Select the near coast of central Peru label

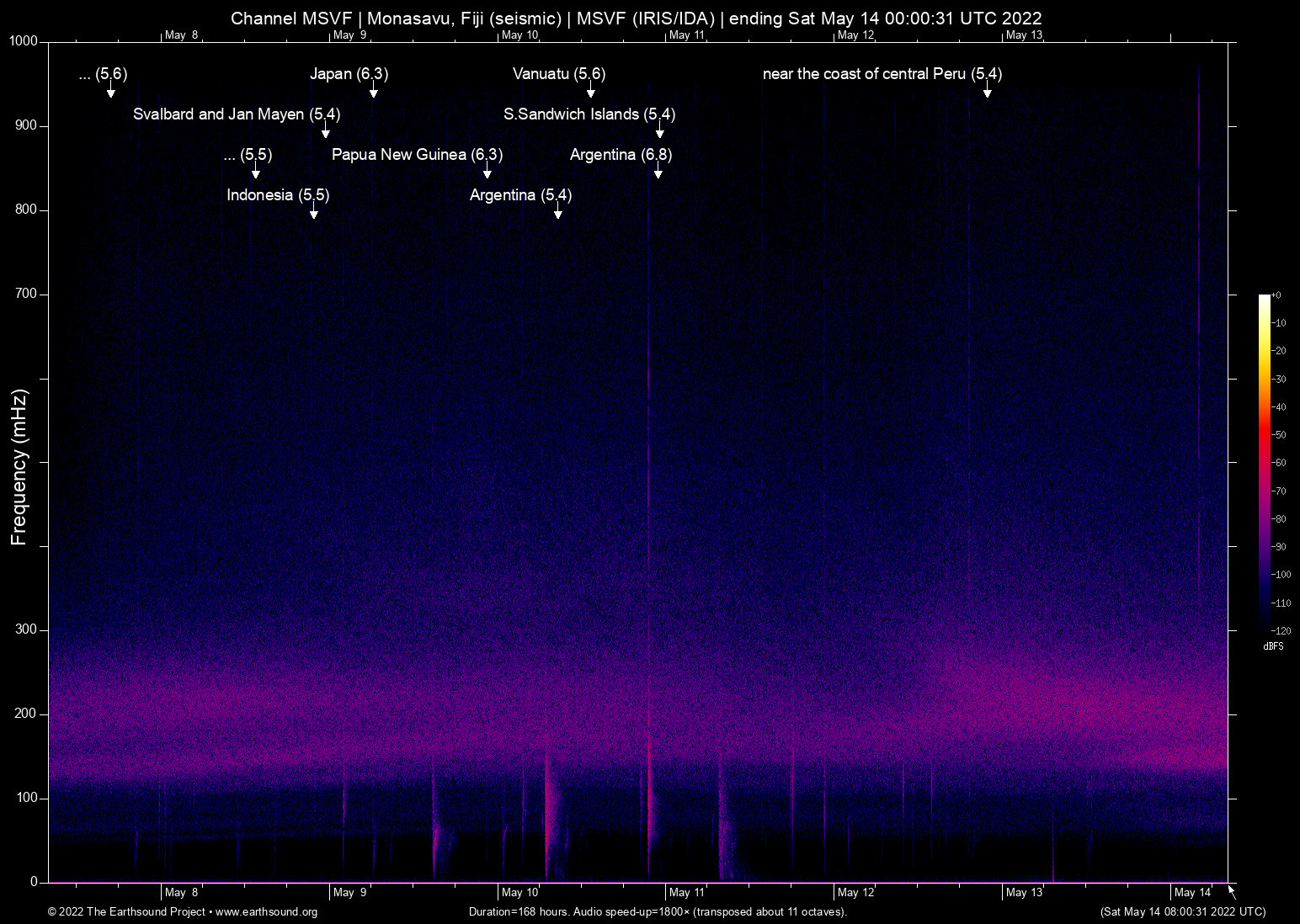tap(882, 74)
